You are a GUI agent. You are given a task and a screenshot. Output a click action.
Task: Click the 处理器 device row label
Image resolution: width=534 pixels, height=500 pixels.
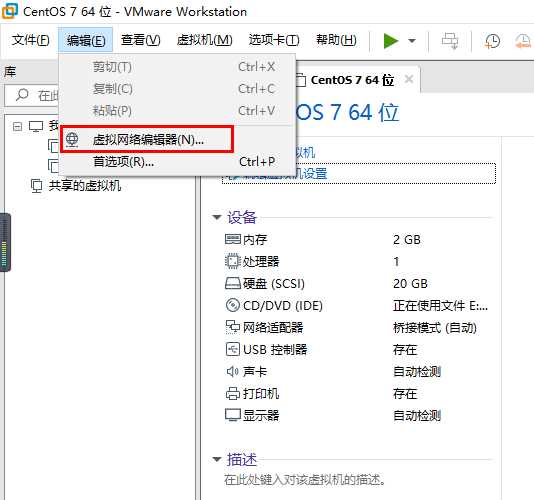click(x=261, y=261)
